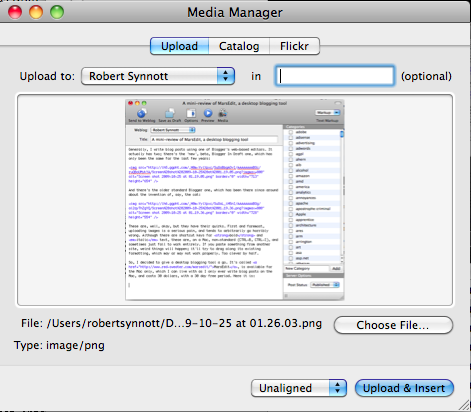Click the window resize grip corner

click(464, 405)
